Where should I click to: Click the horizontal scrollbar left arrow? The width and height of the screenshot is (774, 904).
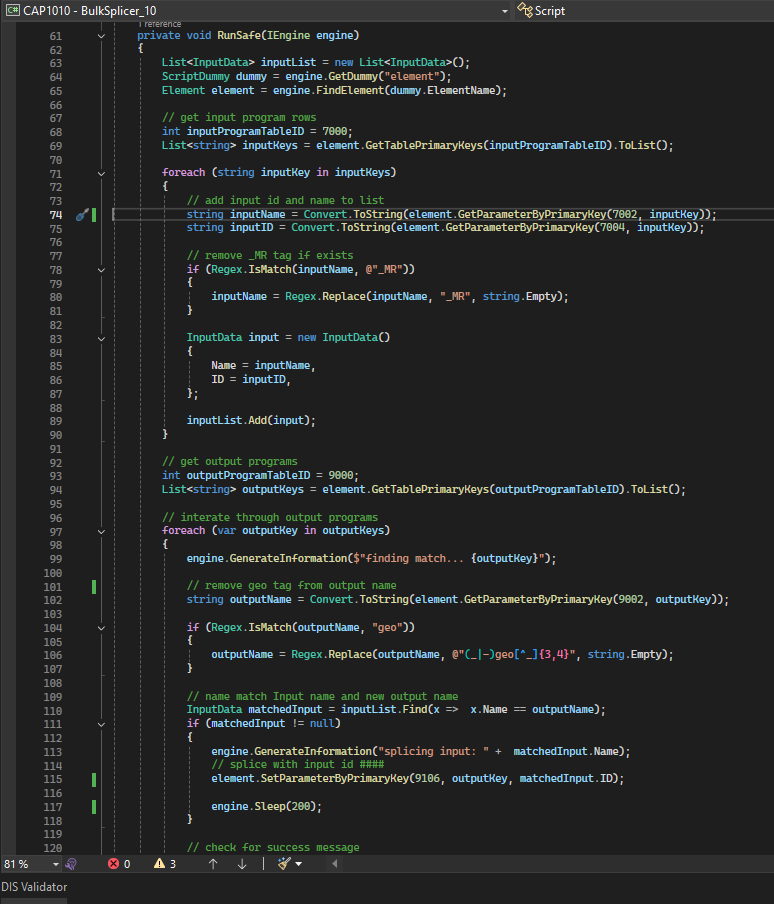click(x=334, y=864)
